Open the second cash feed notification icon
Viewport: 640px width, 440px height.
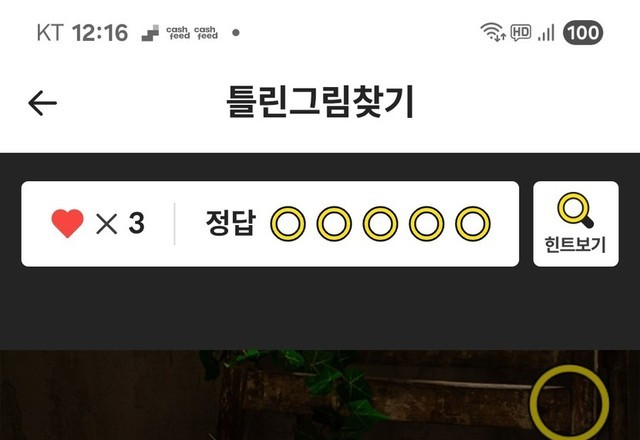[x=206, y=33]
